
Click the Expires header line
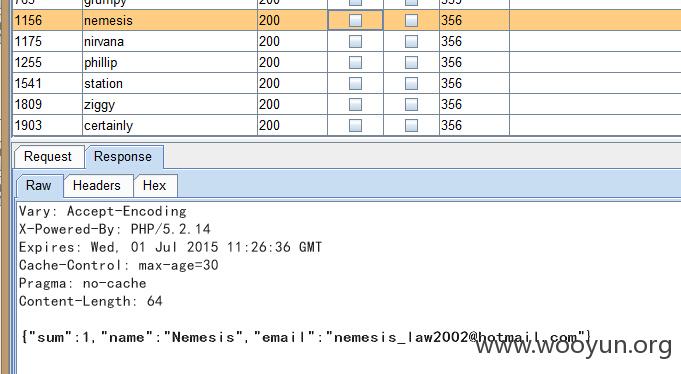[170, 247]
